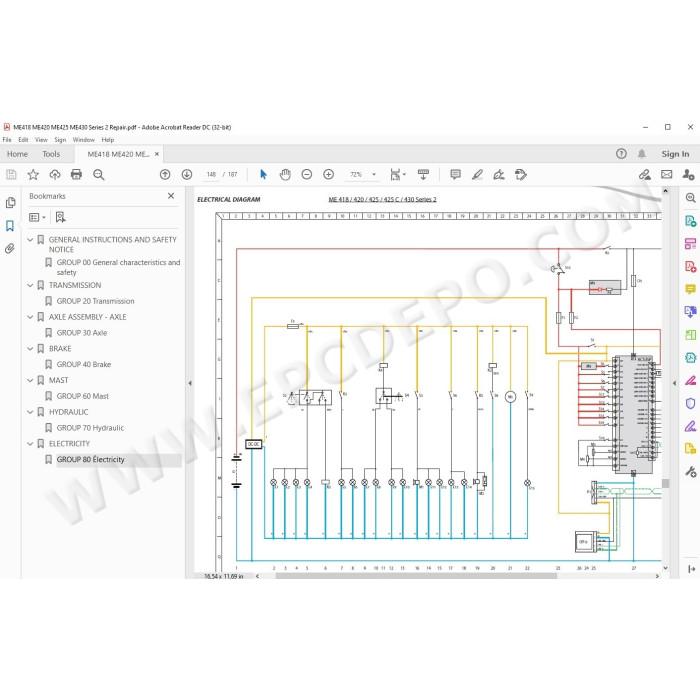Add new bookmark icon
Screen dimensions: 700x700
[x=60, y=217]
